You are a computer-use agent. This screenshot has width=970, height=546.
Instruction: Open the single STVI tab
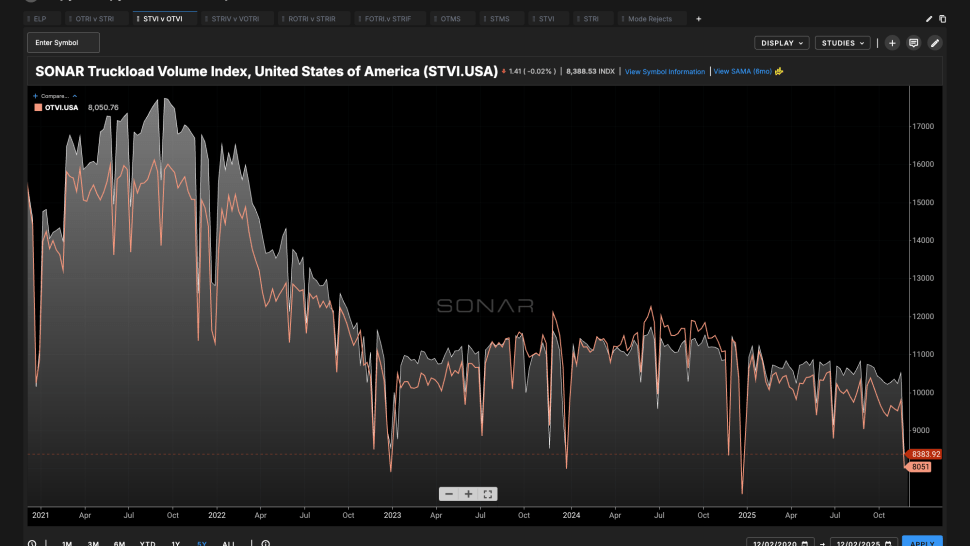pos(548,19)
